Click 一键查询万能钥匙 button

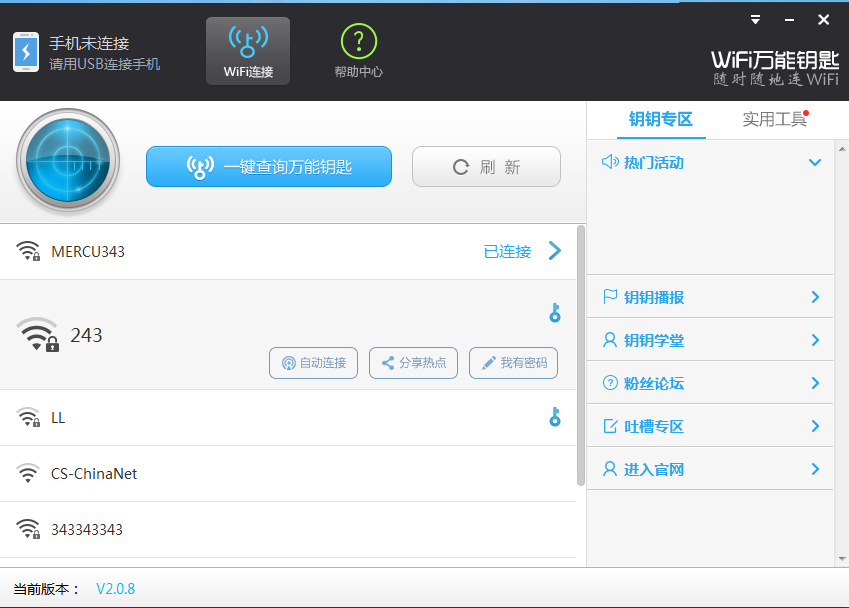pos(269,167)
